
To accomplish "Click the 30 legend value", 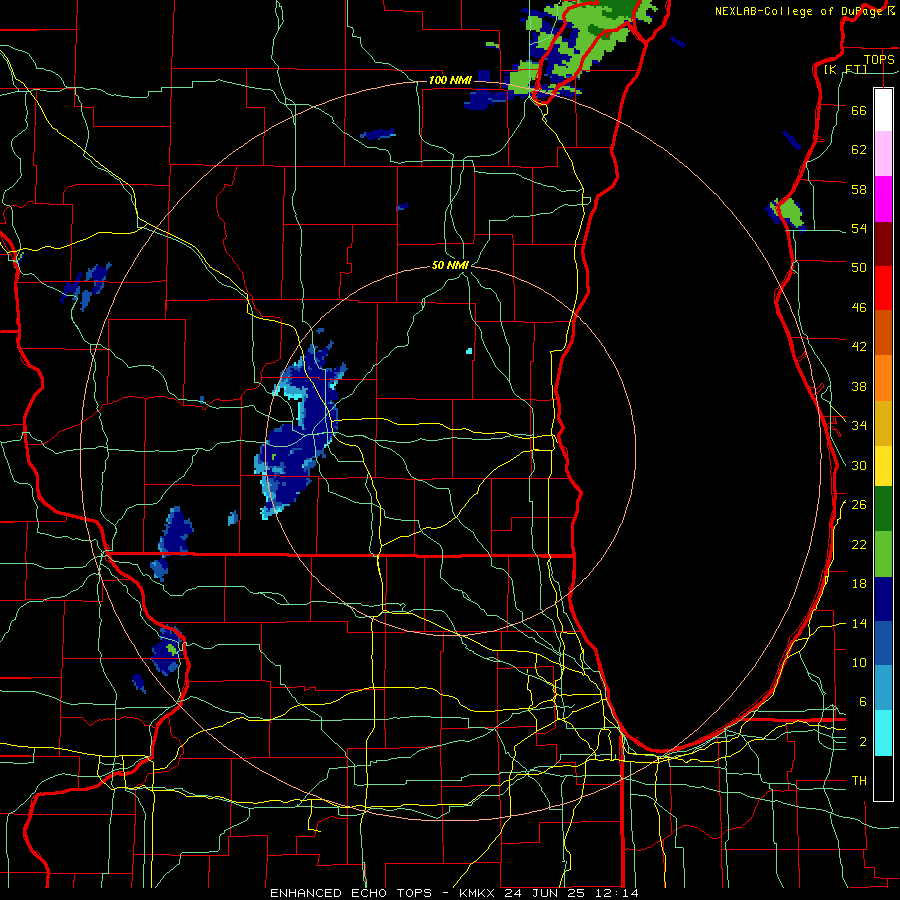I will pyautogui.click(x=859, y=465).
